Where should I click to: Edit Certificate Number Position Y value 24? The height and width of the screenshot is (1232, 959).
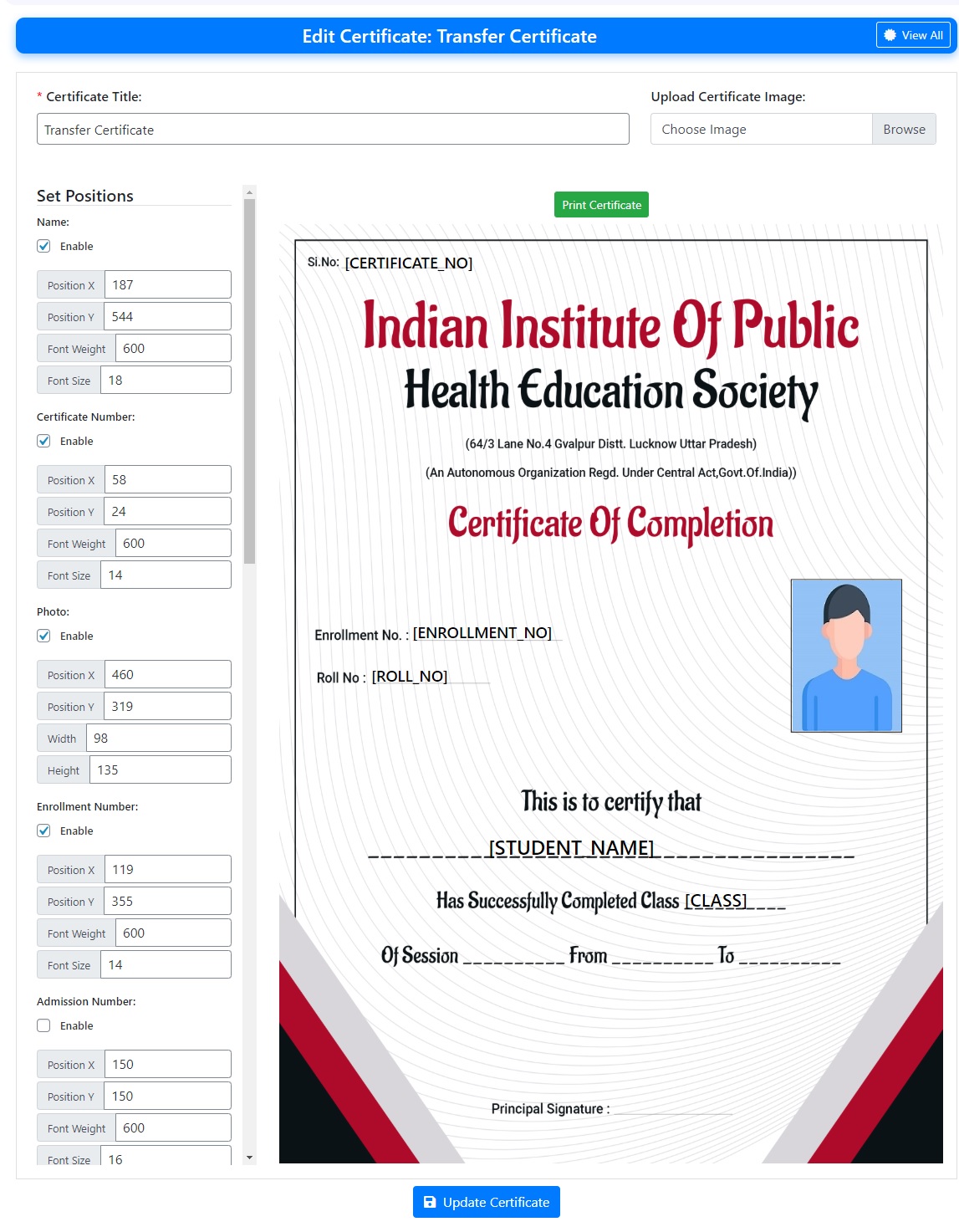(167, 510)
